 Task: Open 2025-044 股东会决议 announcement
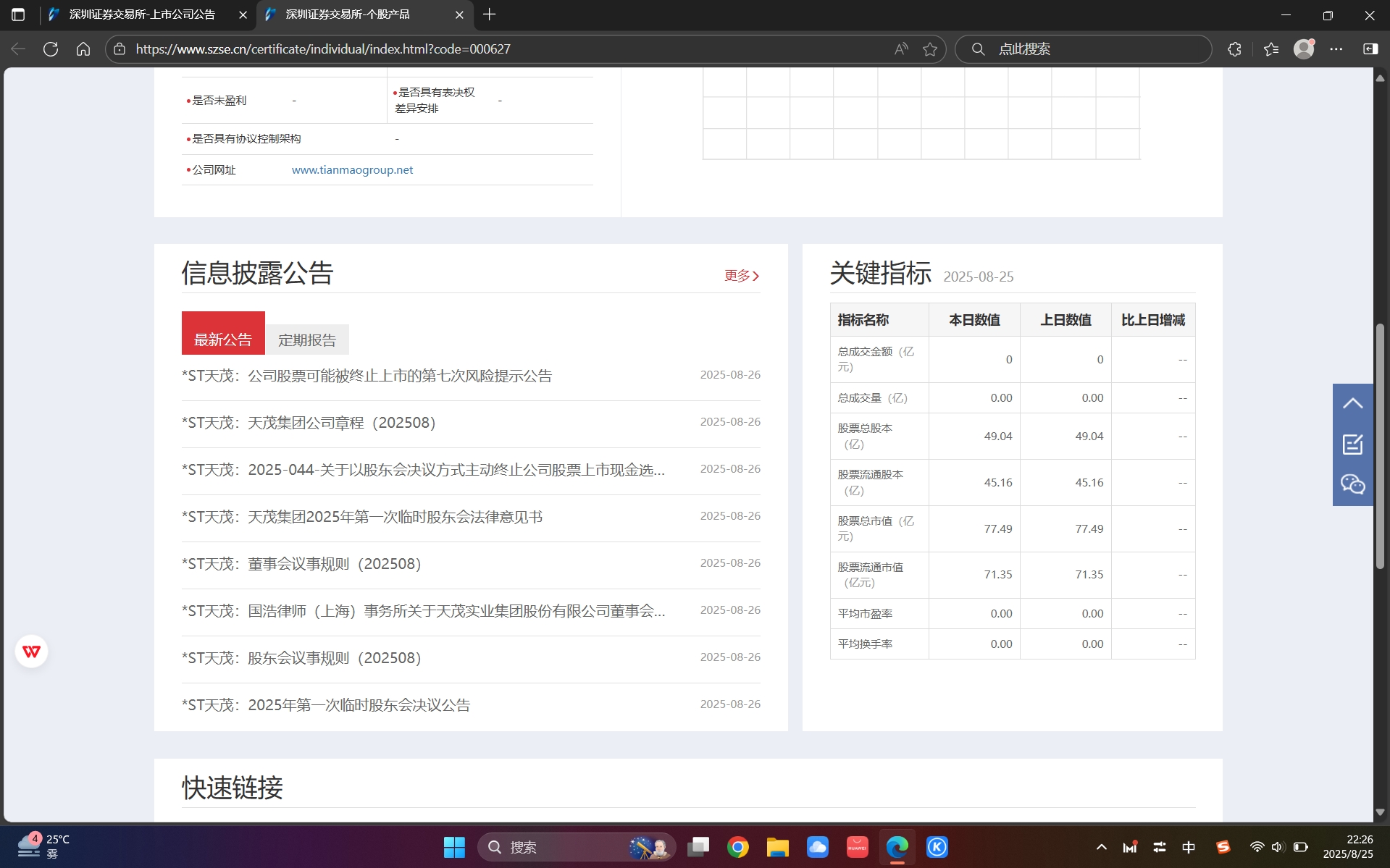pyautogui.click(x=423, y=470)
